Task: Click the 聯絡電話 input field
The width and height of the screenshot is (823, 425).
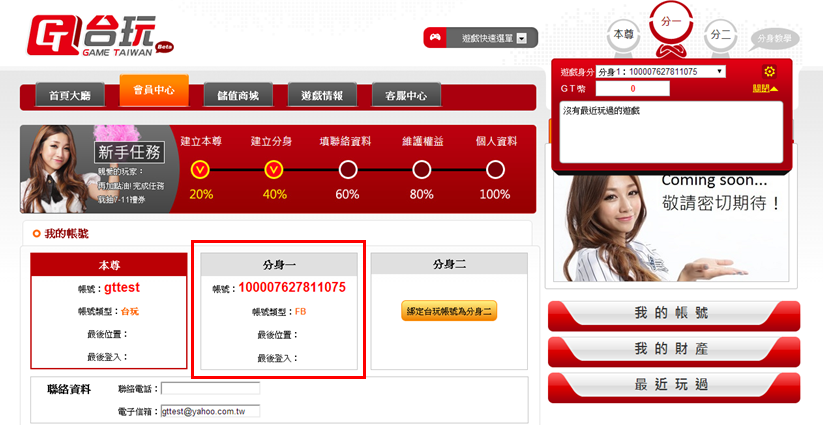Action: 210,389
